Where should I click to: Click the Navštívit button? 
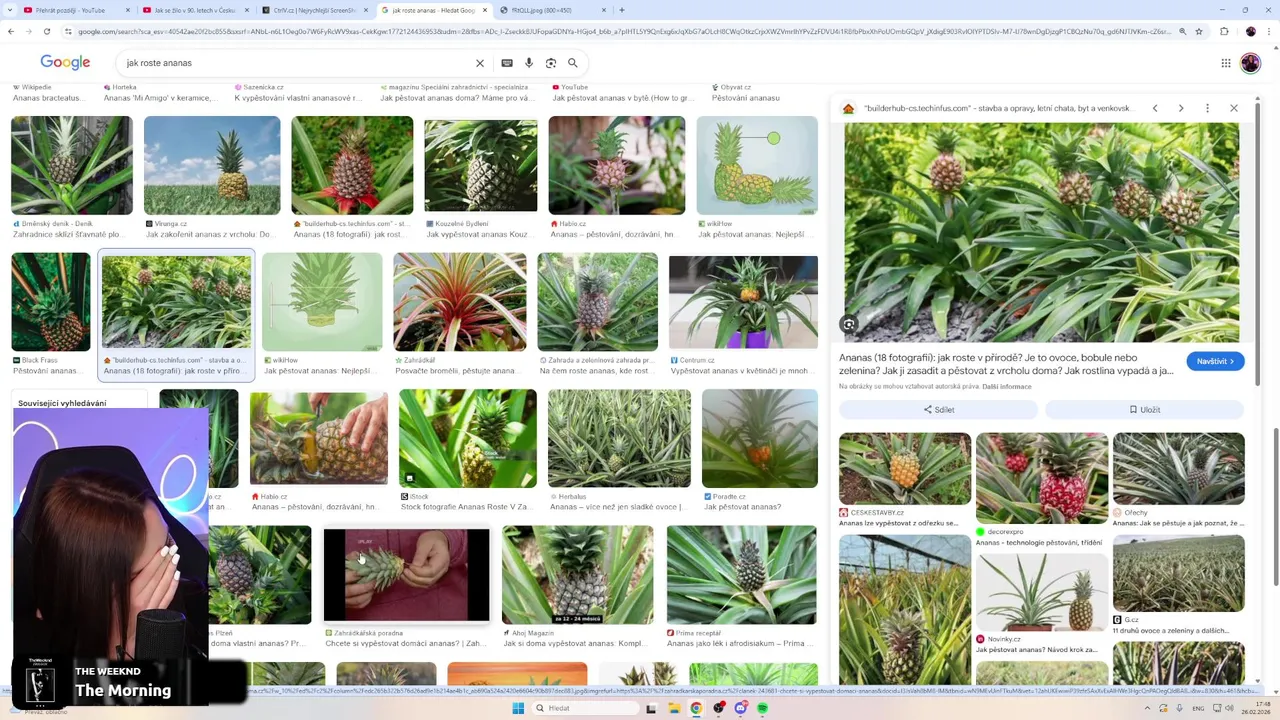1216,361
